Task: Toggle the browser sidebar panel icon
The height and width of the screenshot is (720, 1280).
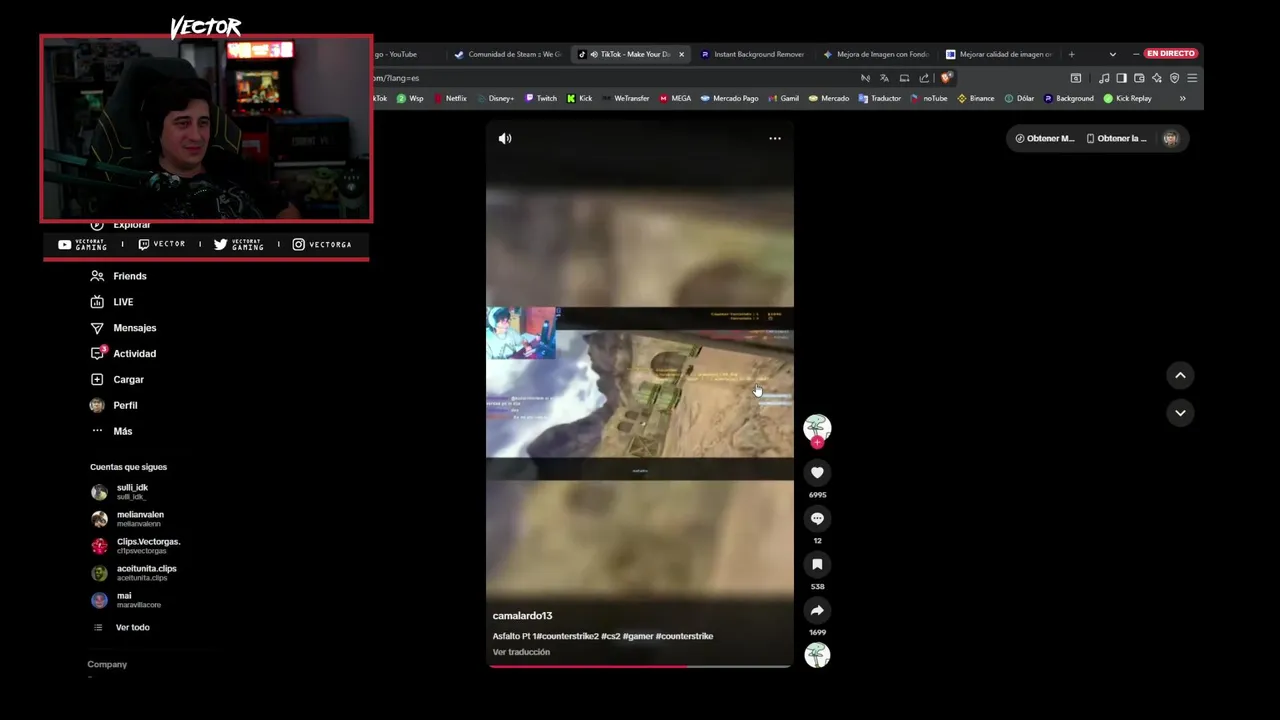Action: click(1121, 78)
